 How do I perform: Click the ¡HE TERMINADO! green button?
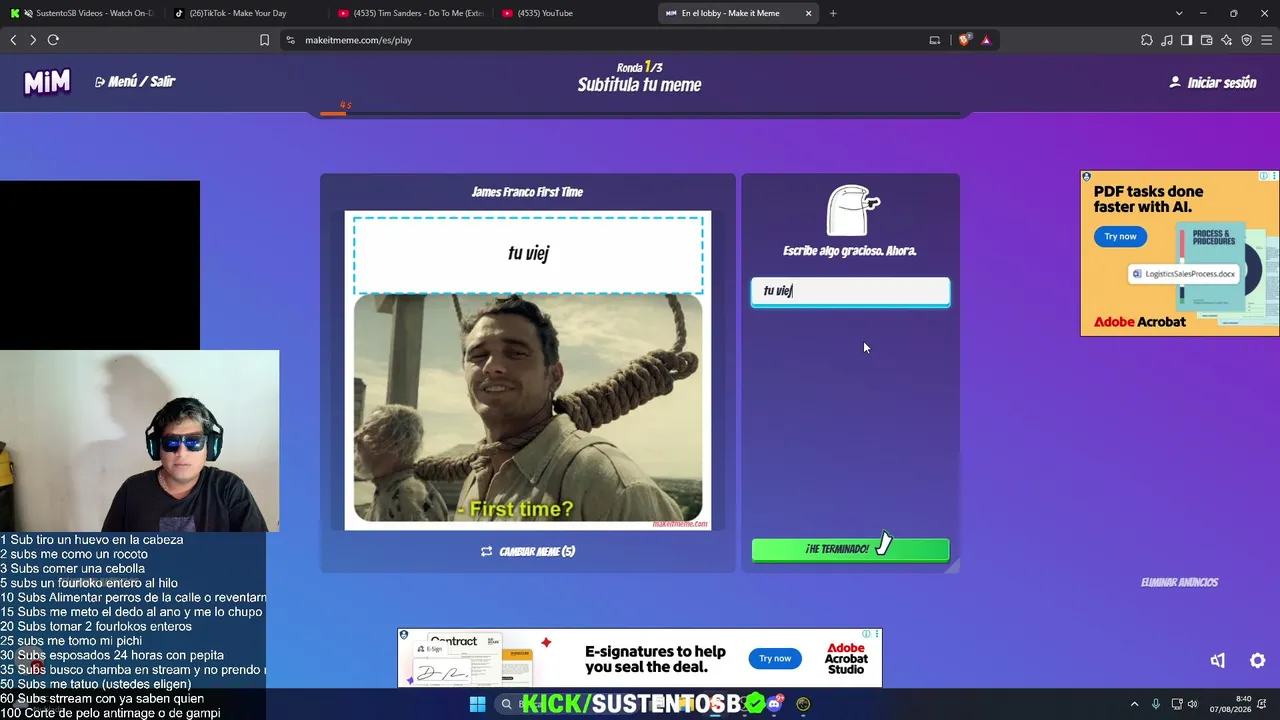850,549
